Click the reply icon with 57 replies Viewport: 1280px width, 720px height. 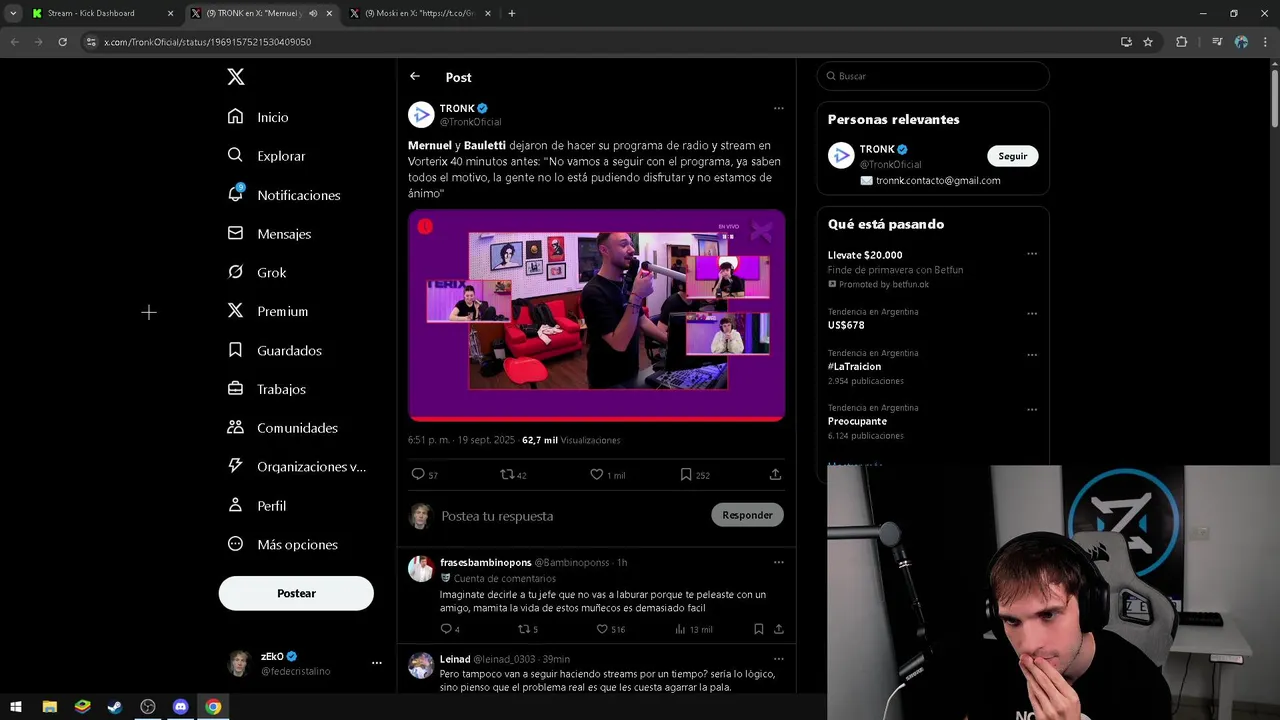click(418, 474)
